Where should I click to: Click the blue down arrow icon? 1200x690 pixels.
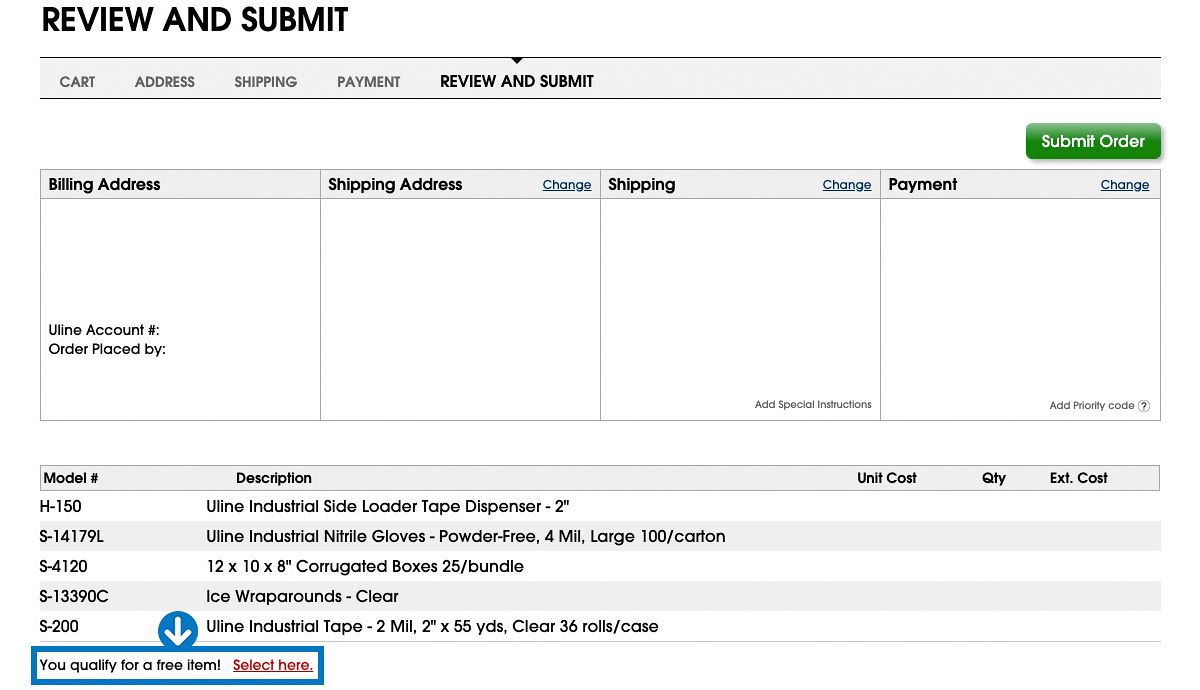click(178, 630)
